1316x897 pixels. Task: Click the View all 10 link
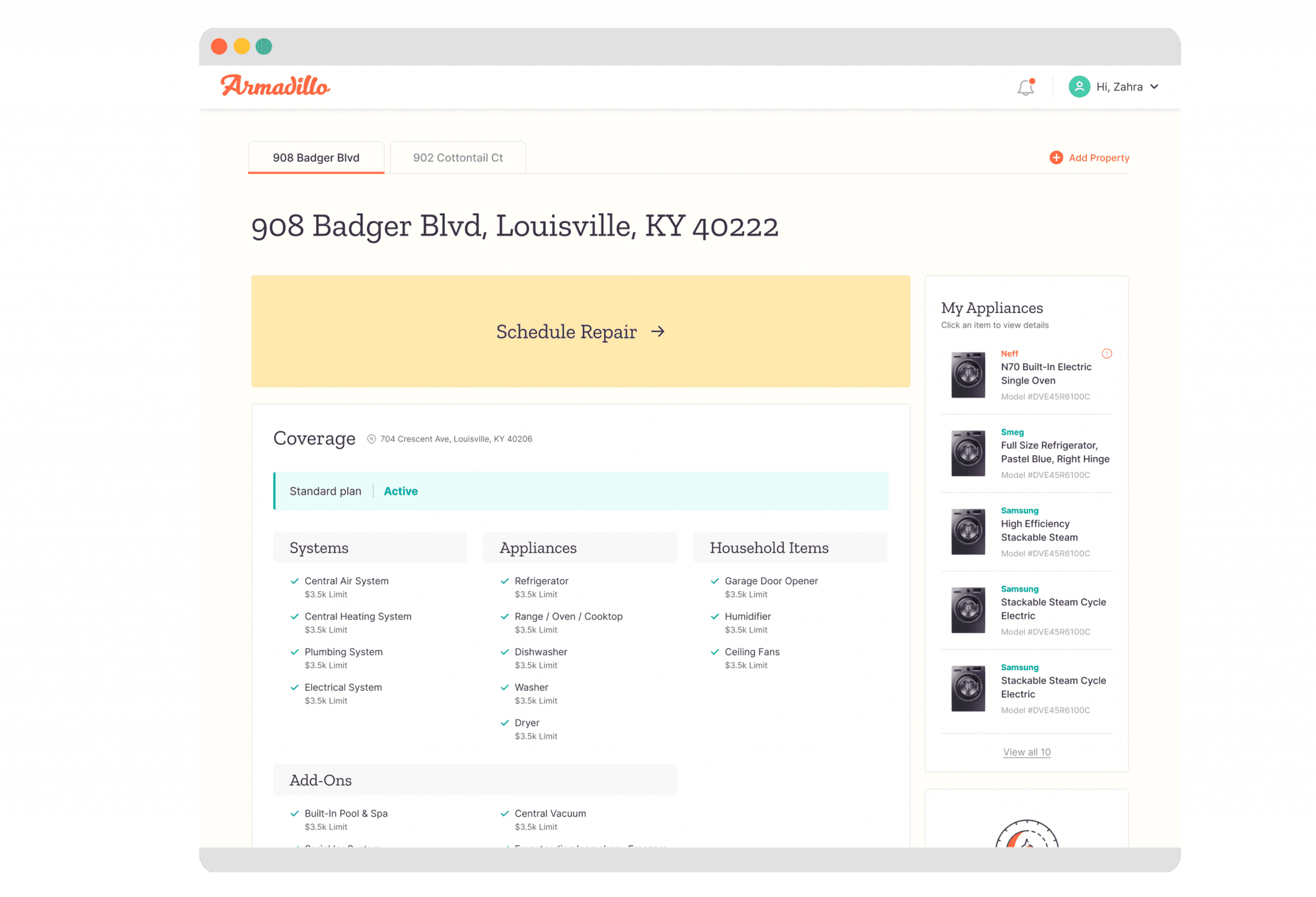pos(1026,752)
